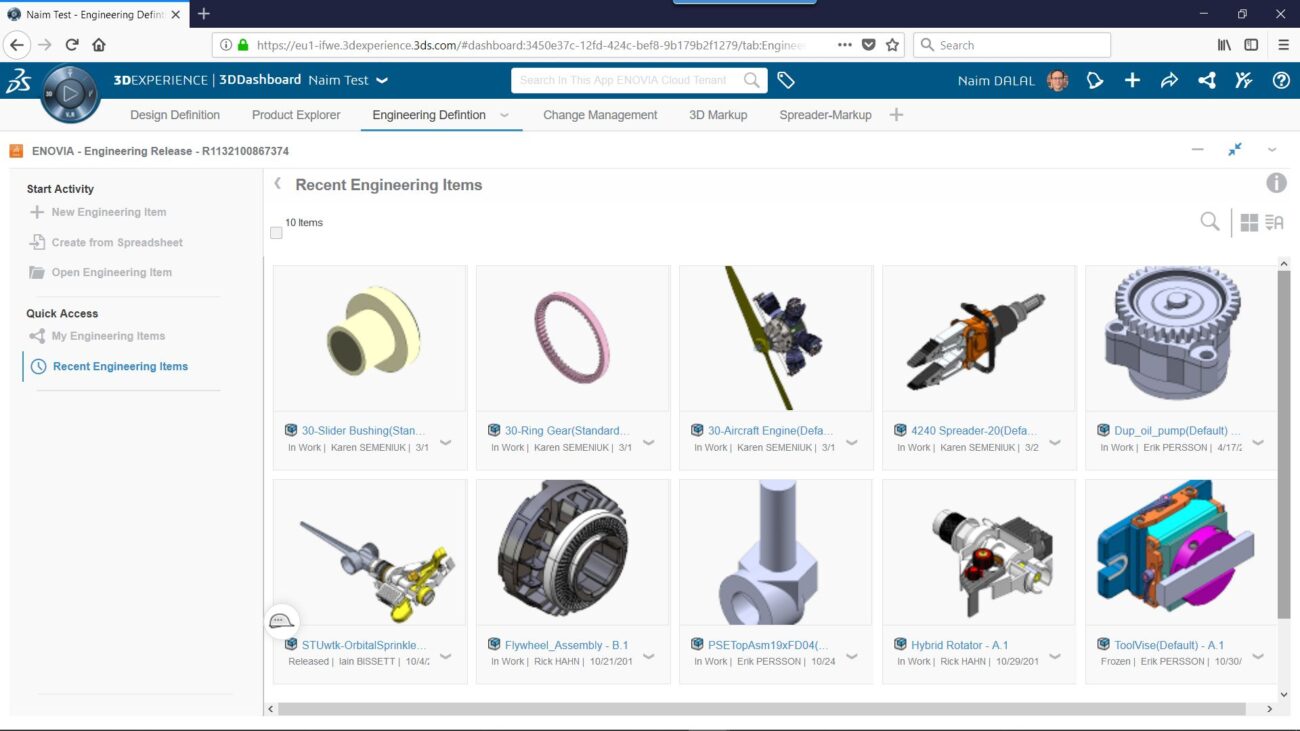Add a new dashboard tab

tap(896, 115)
